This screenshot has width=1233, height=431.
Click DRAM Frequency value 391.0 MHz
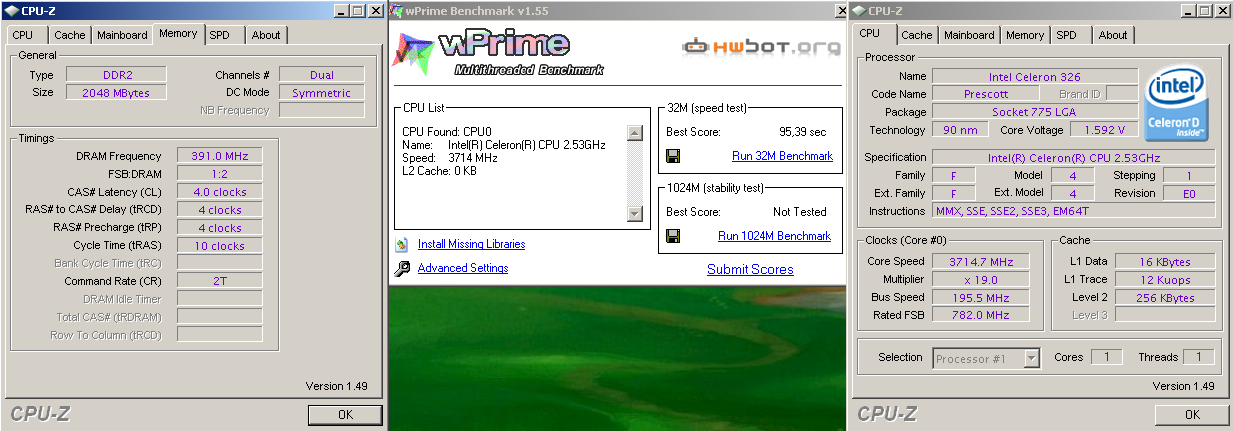click(x=219, y=156)
